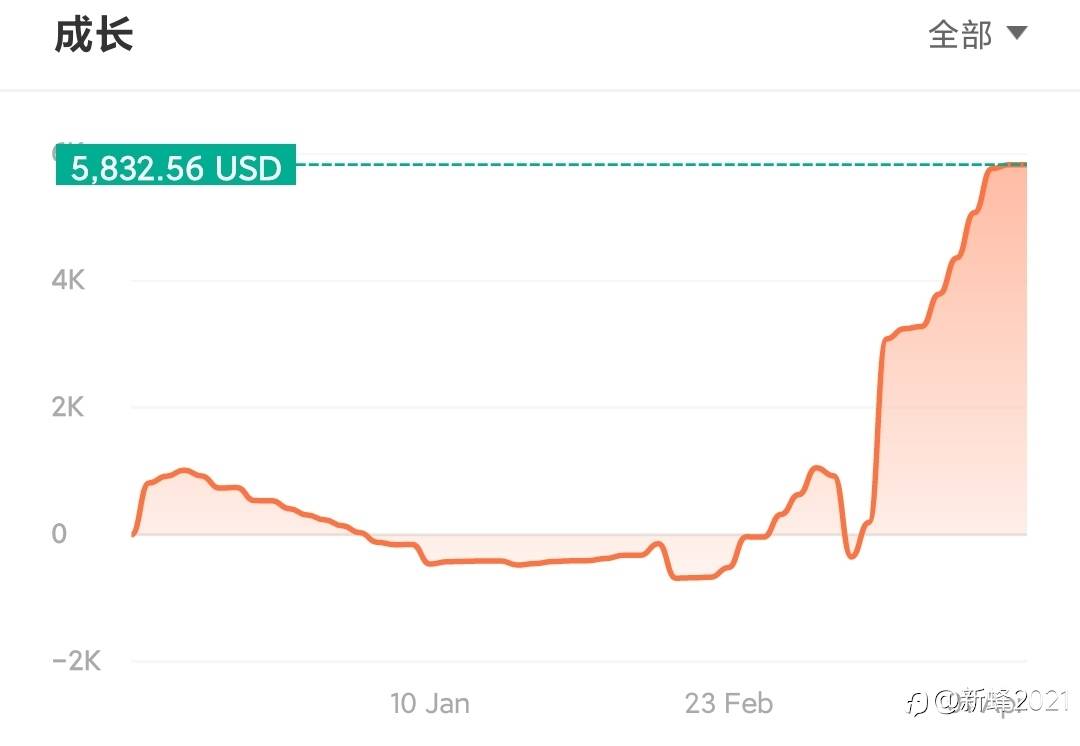Click the small peak right before the dip

[x=816, y=467]
